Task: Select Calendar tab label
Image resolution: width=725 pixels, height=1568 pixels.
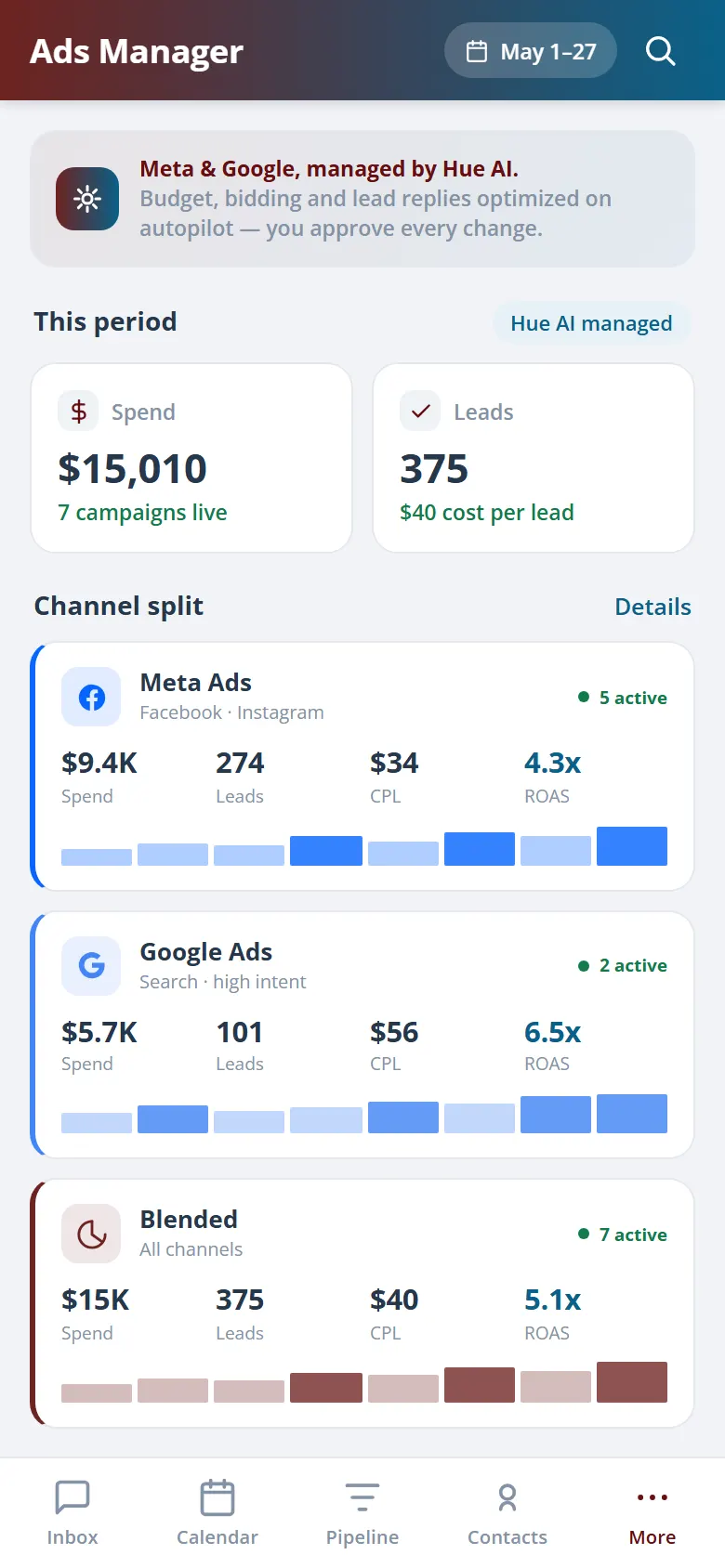Action: (x=217, y=1537)
